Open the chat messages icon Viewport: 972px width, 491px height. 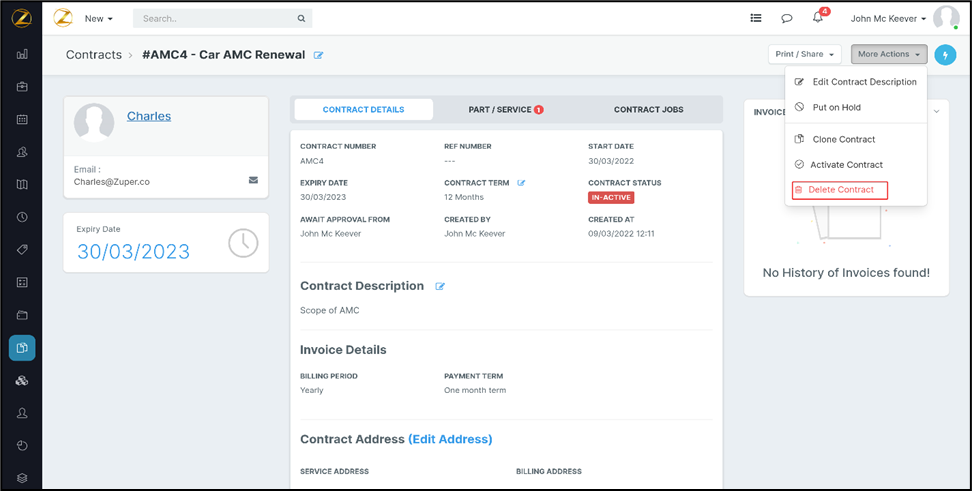click(787, 19)
